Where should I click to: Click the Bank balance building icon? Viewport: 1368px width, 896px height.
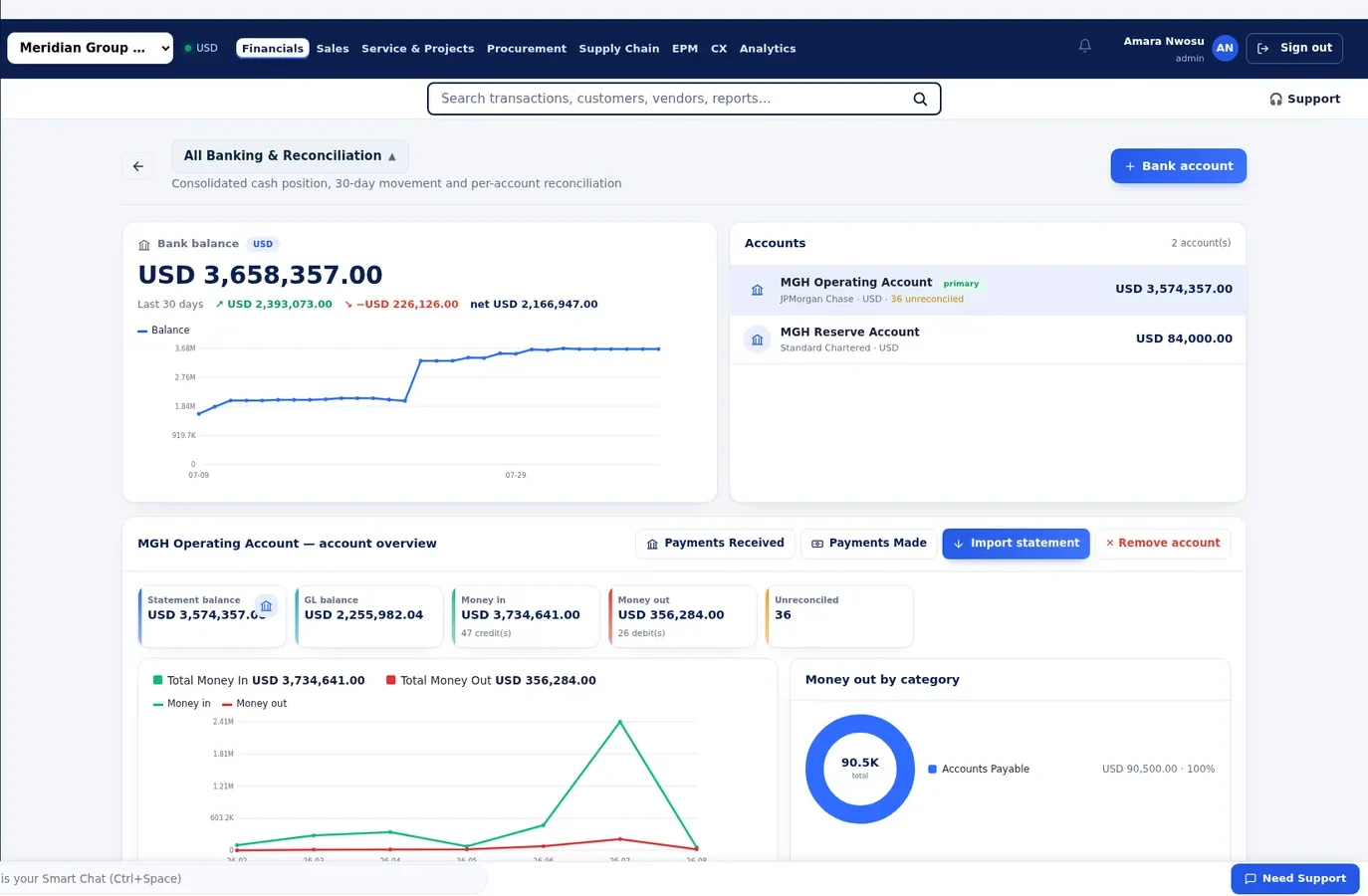tap(144, 244)
